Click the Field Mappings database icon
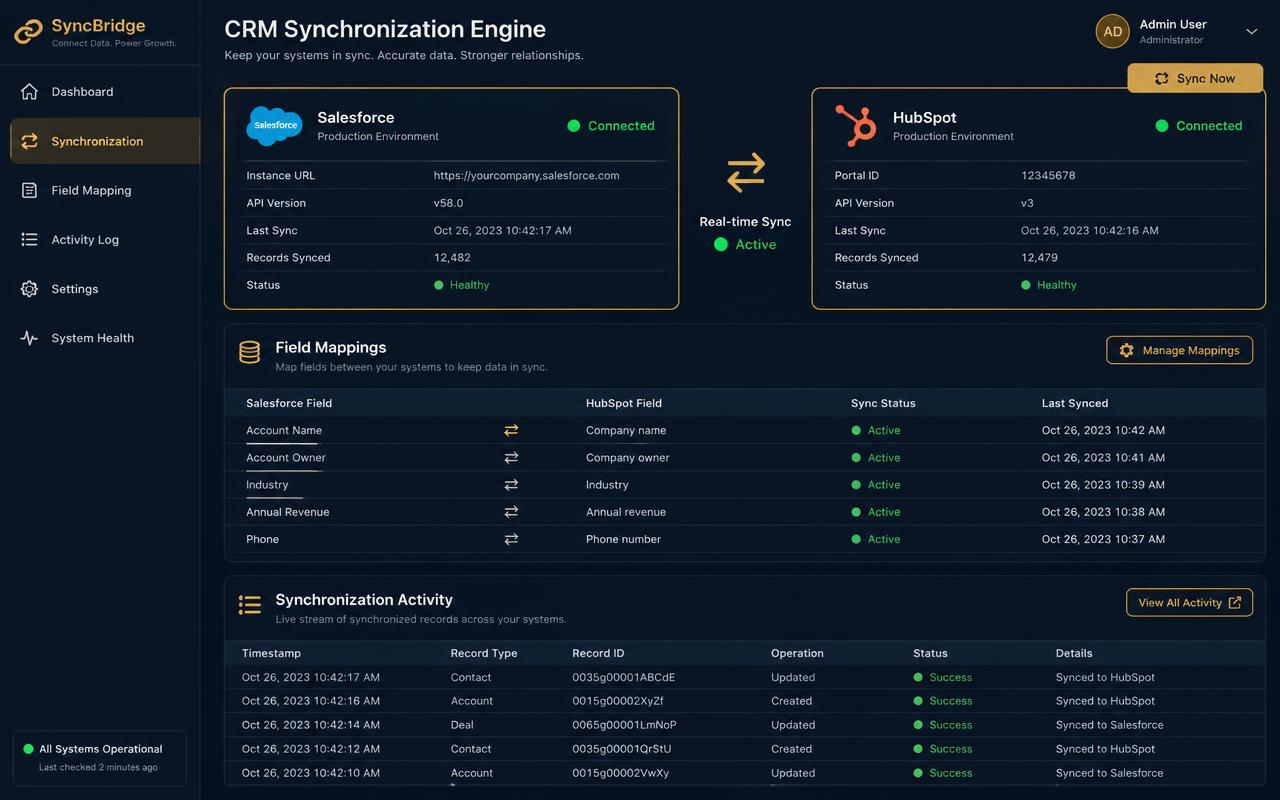This screenshot has width=1280, height=800. (249, 353)
